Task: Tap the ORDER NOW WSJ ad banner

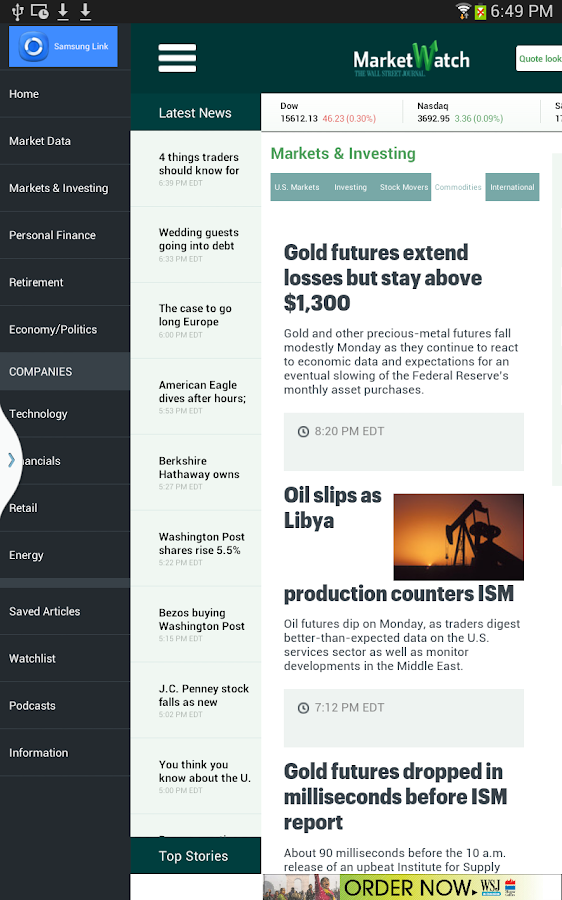Action: click(x=412, y=887)
